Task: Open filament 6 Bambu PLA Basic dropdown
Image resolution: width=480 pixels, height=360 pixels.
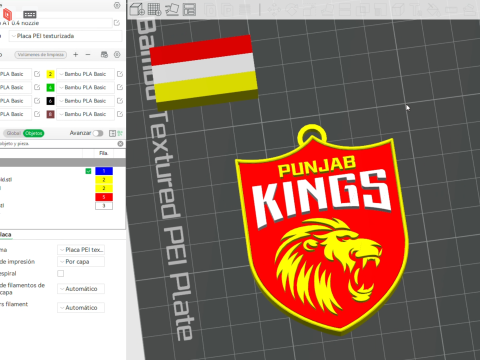Action: pos(85,101)
